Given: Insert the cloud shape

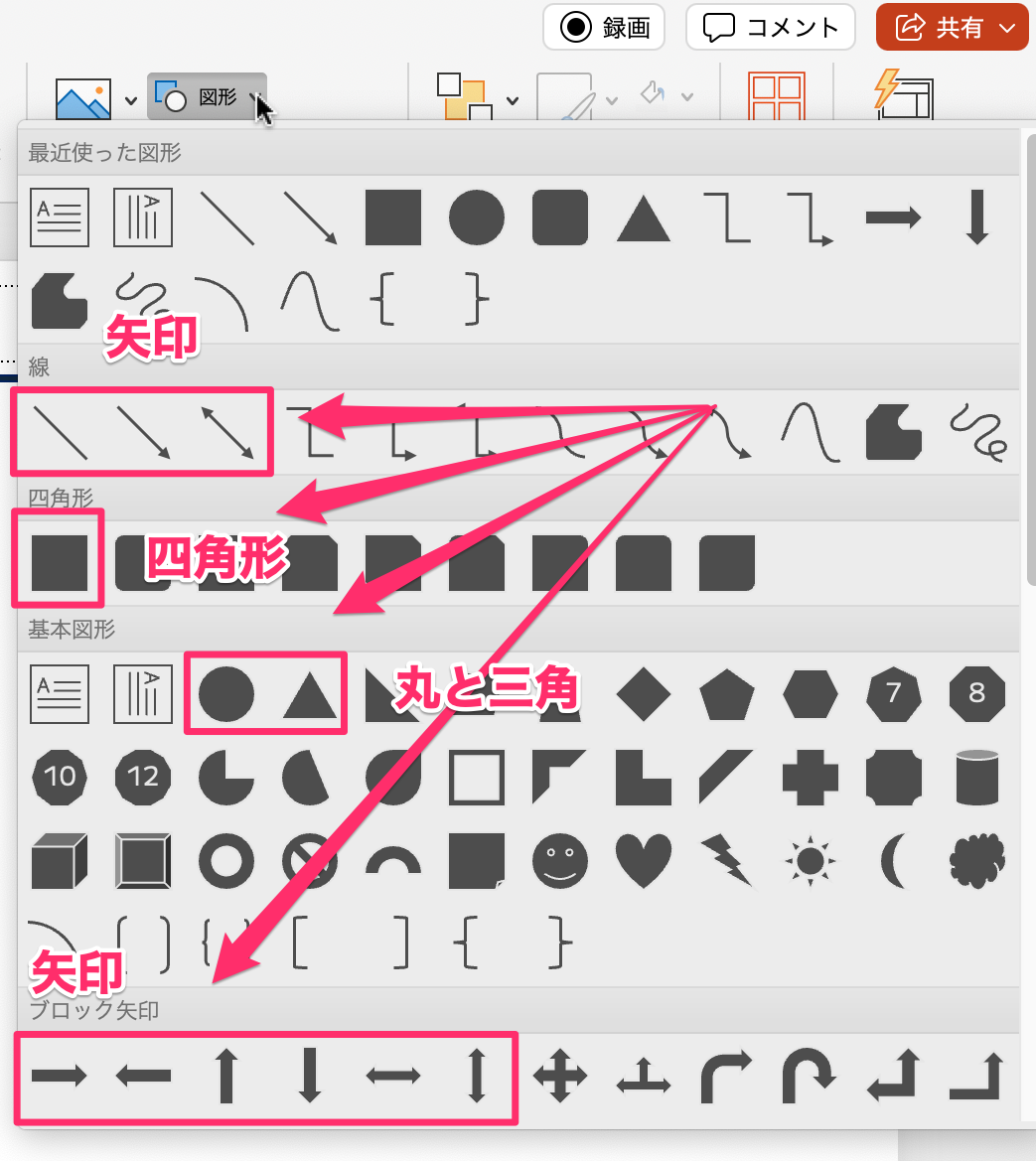Looking at the screenshot, I should click(x=977, y=860).
